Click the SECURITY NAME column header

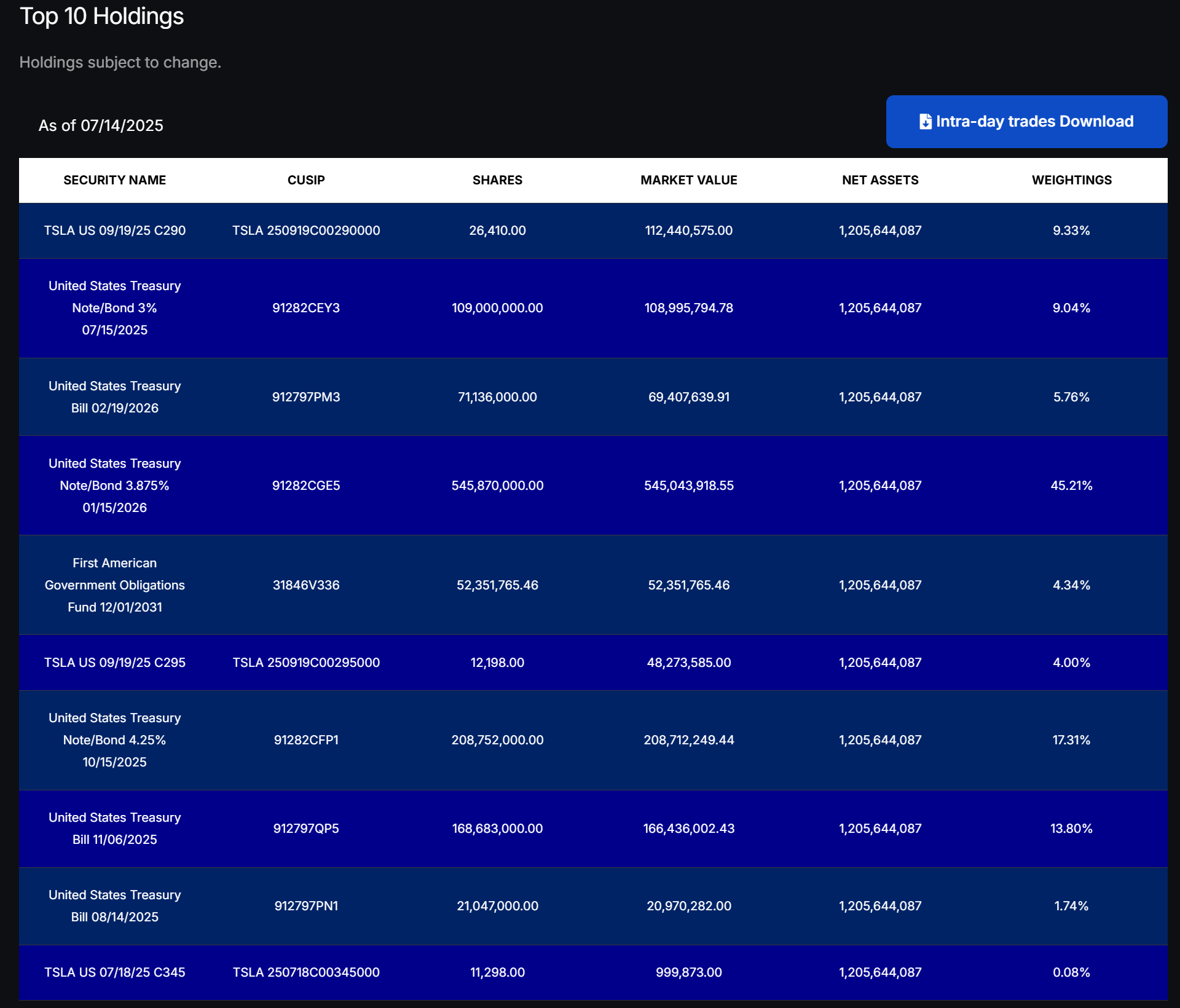(x=115, y=180)
